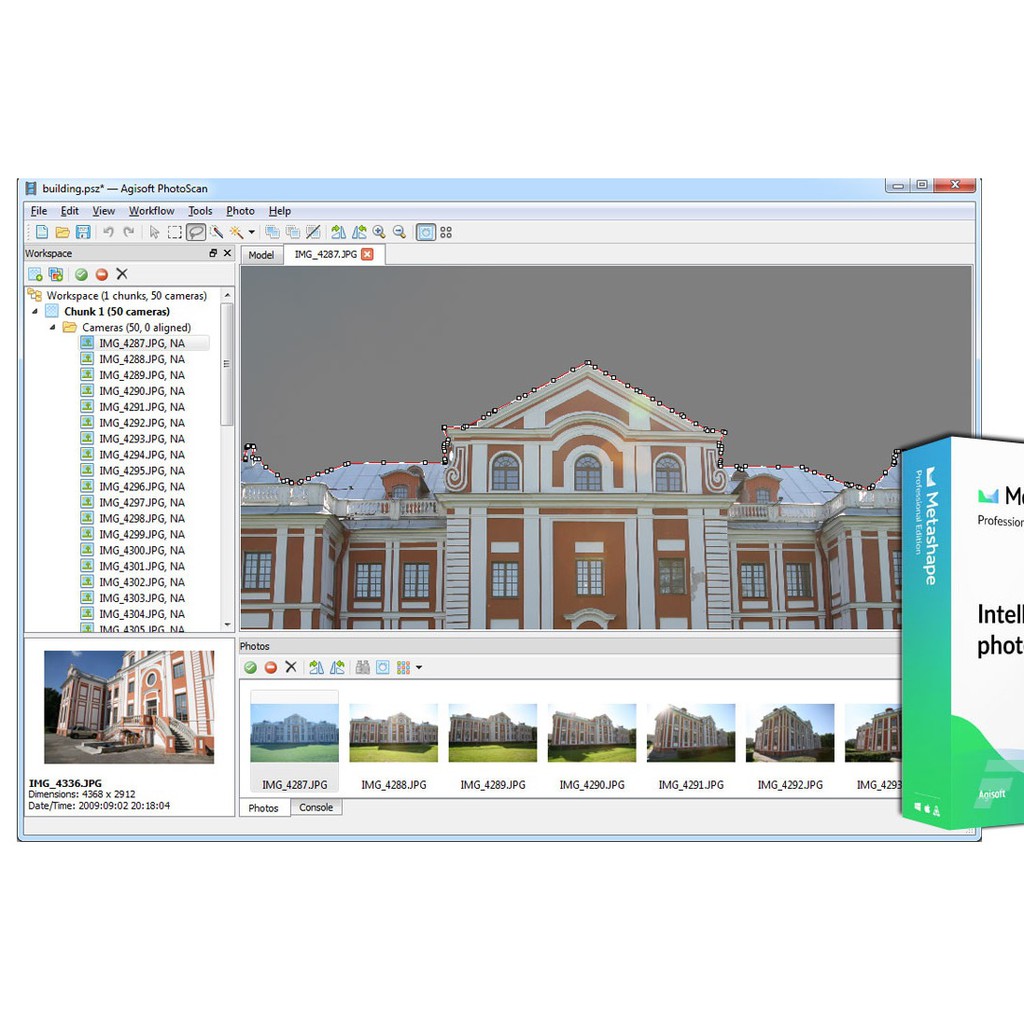Image resolution: width=1024 pixels, height=1024 pixels.
Task: Open the Magic Wand tool dropdown arrow
Action: pos(252,233)
